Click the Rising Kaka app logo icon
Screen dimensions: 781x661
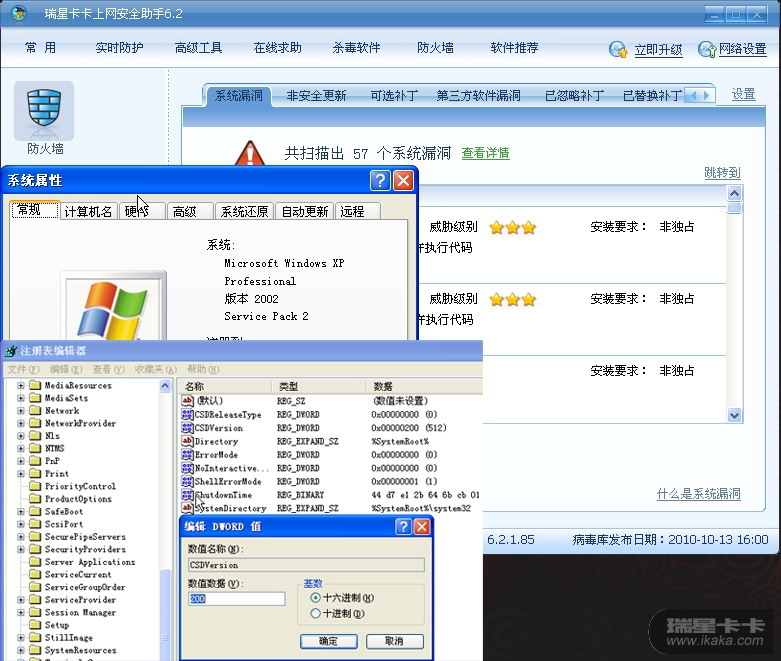click(x=19, y=13)
